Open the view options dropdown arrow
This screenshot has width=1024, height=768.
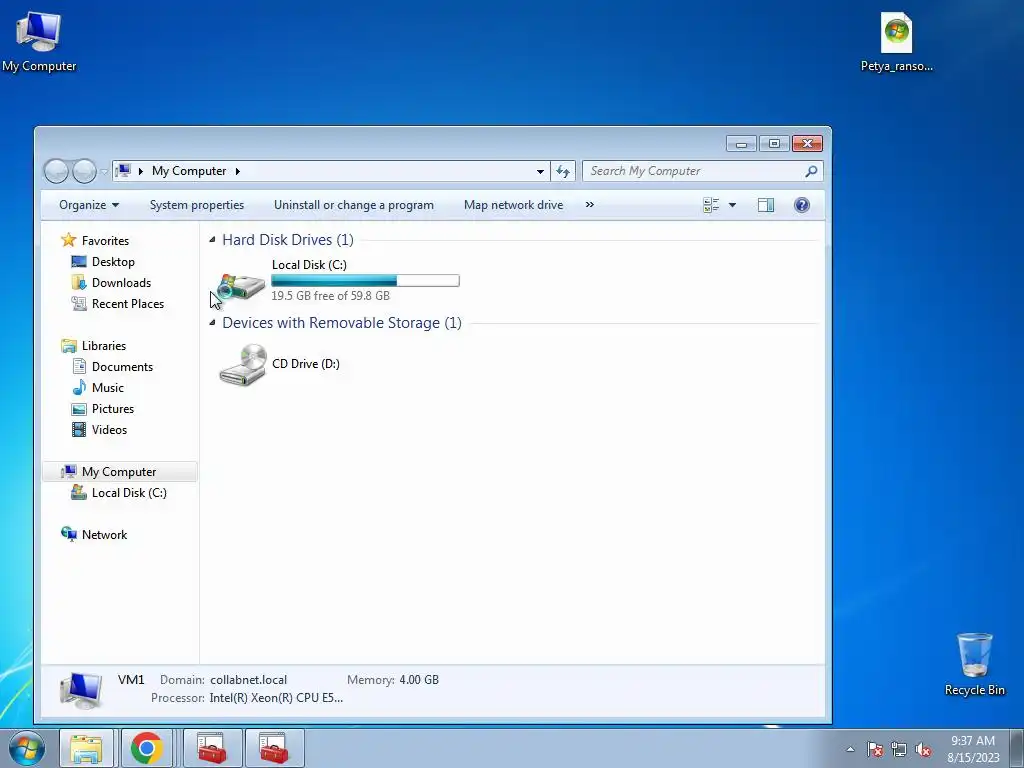[x=732, y=205]
